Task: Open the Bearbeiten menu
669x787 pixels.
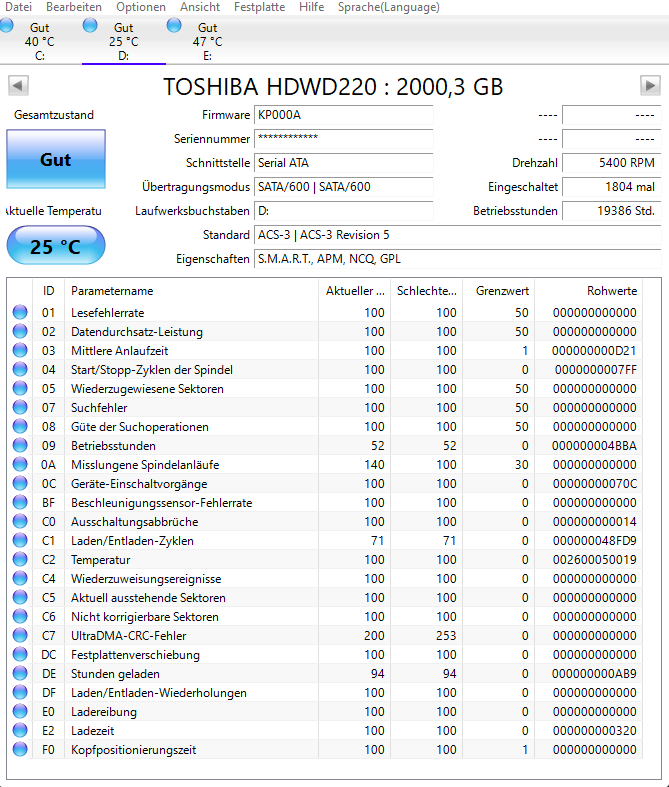Action: click(x=74, y=7)
